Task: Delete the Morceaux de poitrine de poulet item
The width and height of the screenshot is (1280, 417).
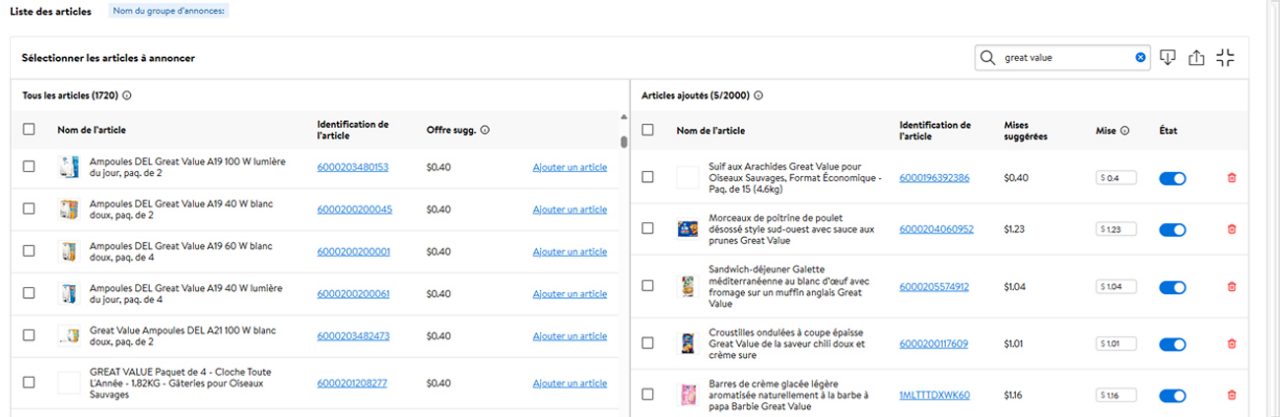Action: (1231, 229)
